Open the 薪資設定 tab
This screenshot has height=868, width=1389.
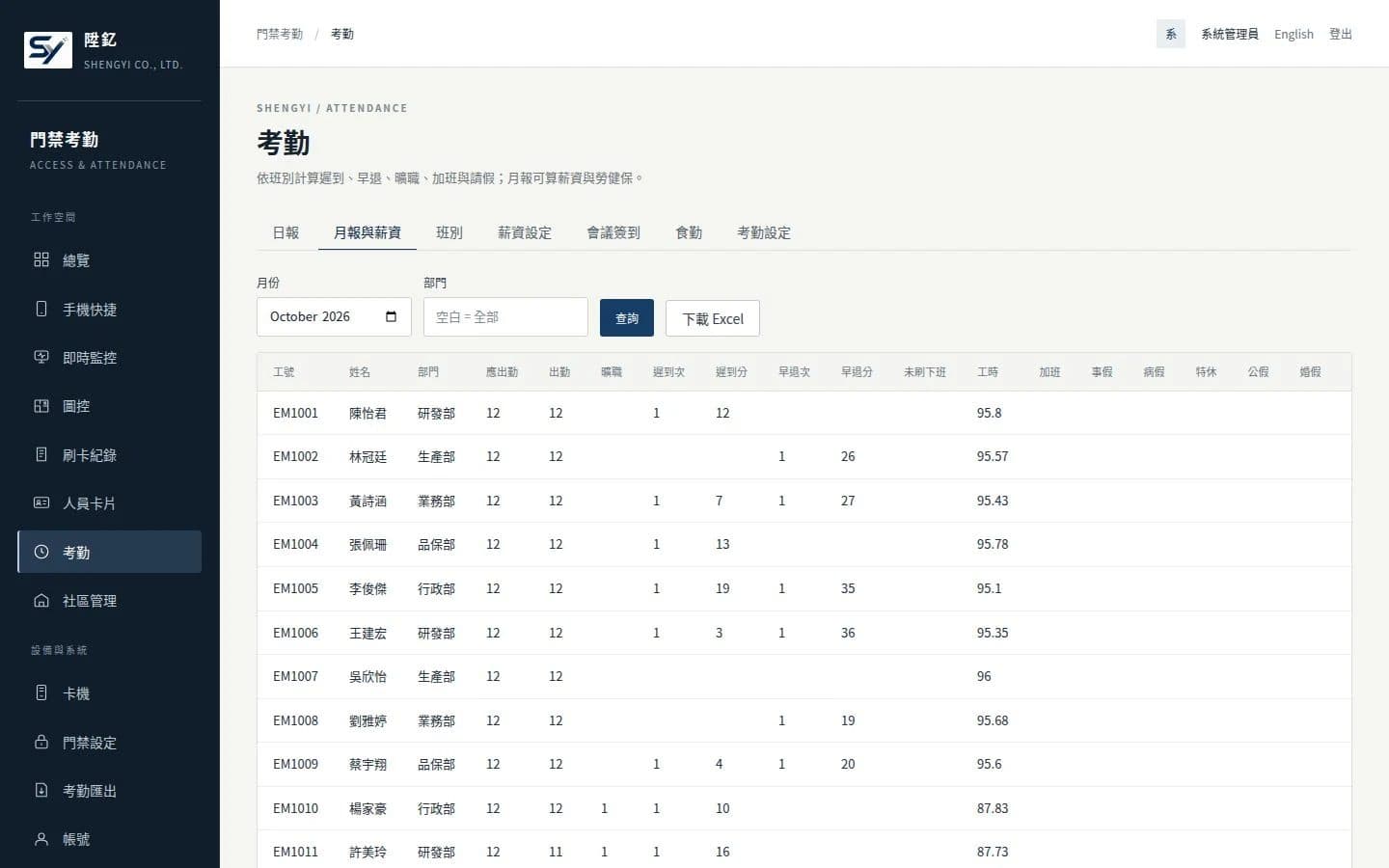(525, 232)
